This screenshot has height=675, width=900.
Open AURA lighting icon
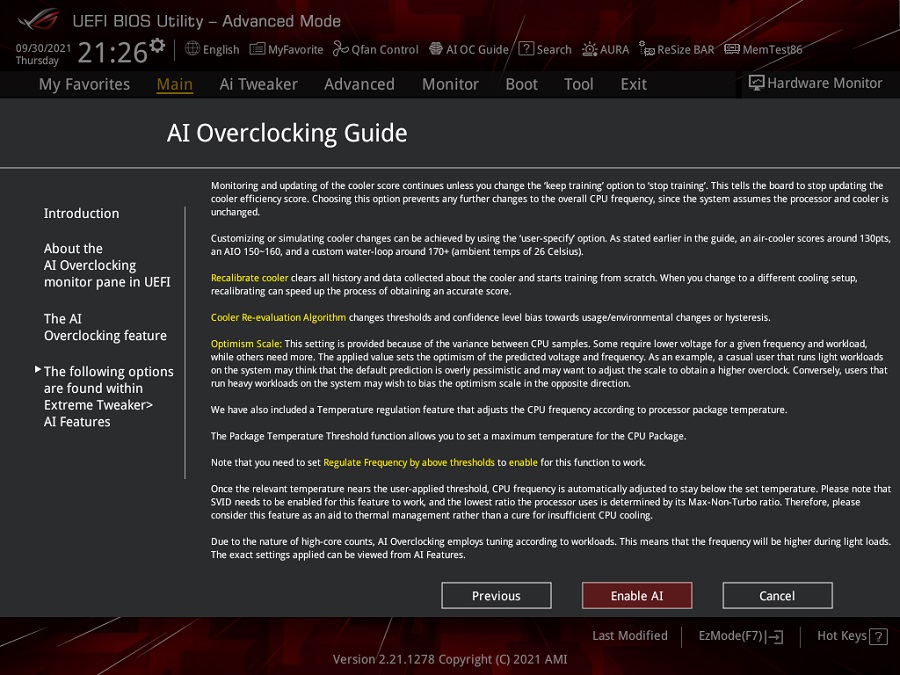(x=589, y=49)
